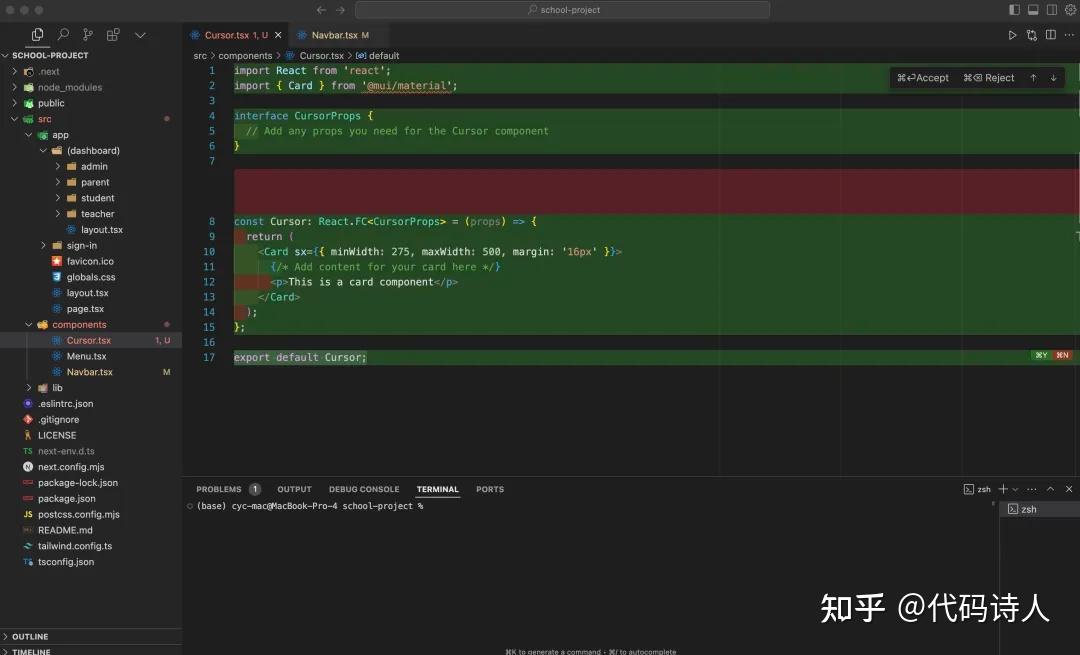Switch to the Navbar.tsx tab
Screen dimensions: 1080x655
[x=334, y=33]
